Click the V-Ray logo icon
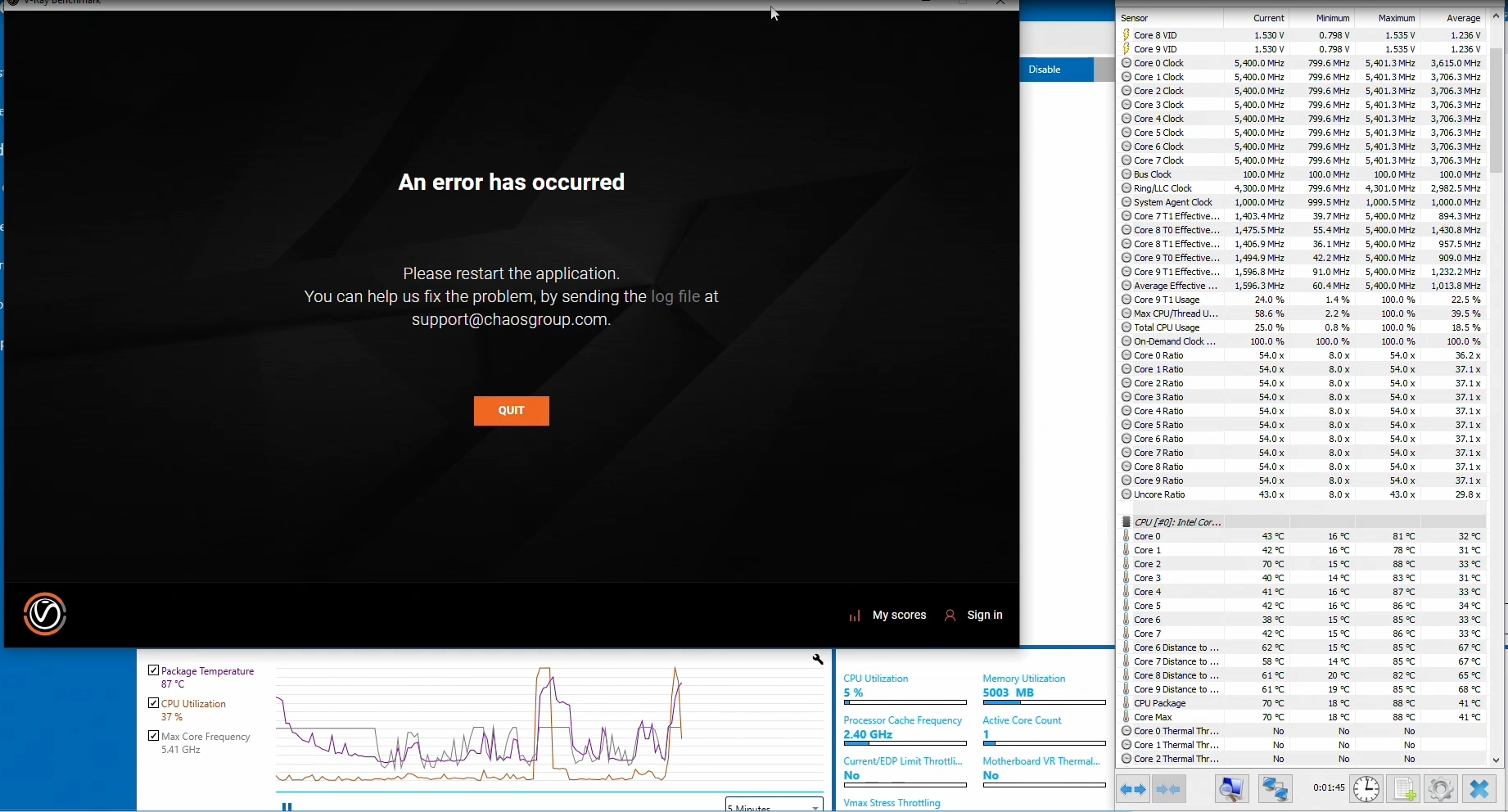This screenshot has height=812, width=1508. pos(45,615)
